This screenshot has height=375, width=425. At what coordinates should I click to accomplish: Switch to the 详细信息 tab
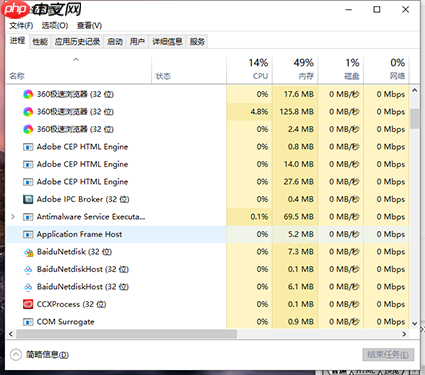tap(167, 42)
